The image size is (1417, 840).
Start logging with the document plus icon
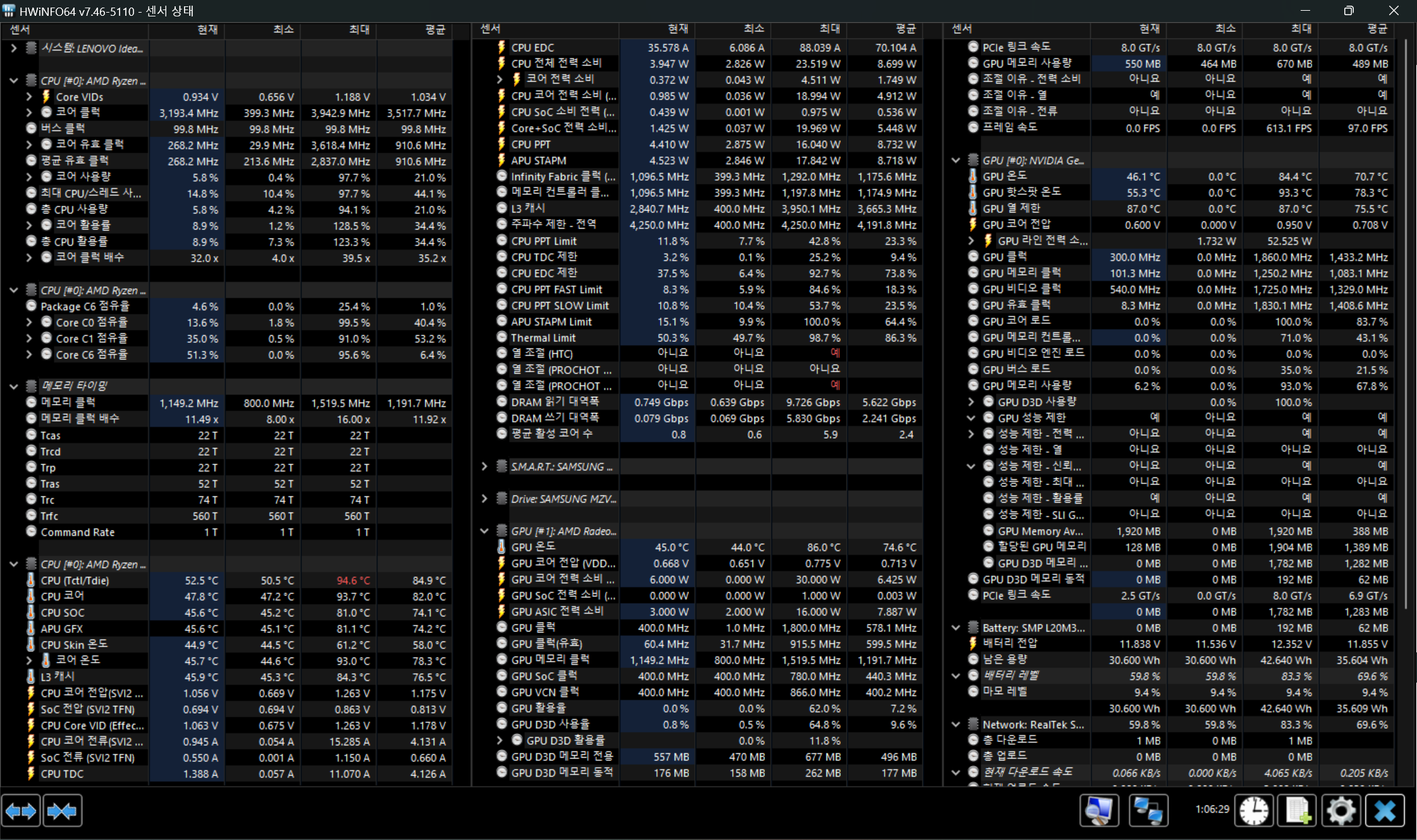pyautogui.click(x=1297, y=811)
